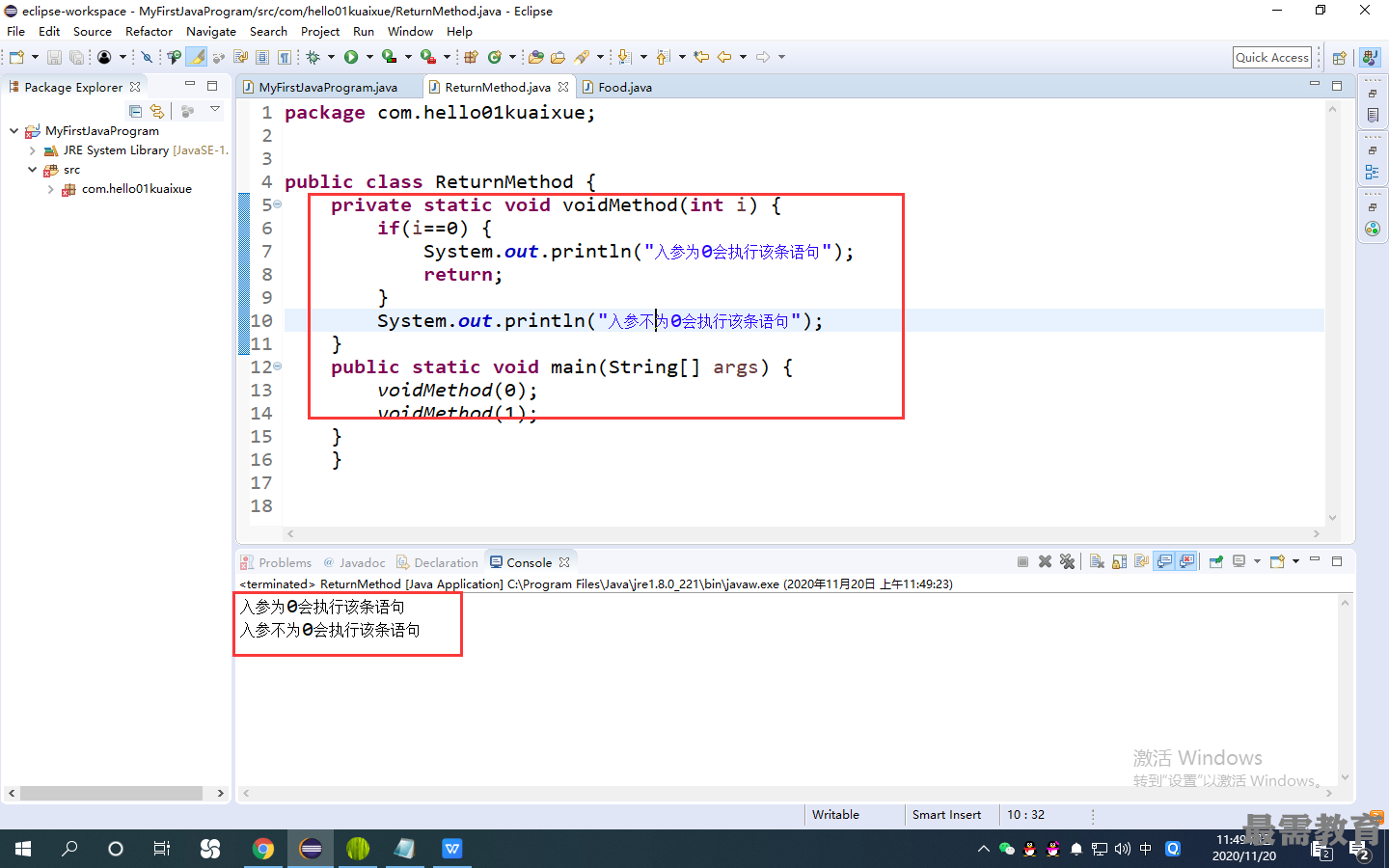Image resolution: width=1389 pixels, height=868 pixels.
Task: Open the Project menu
Action: [320, 32]
